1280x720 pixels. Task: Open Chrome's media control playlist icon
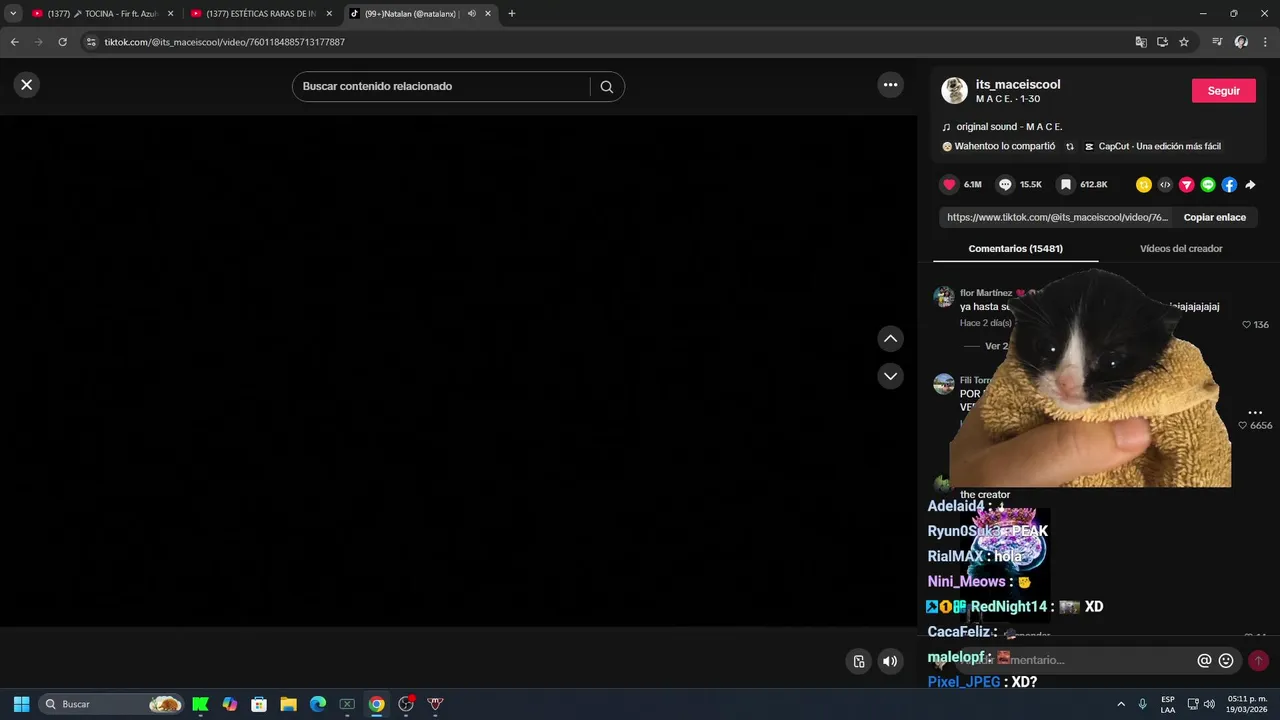click(x=1217, y=42)
